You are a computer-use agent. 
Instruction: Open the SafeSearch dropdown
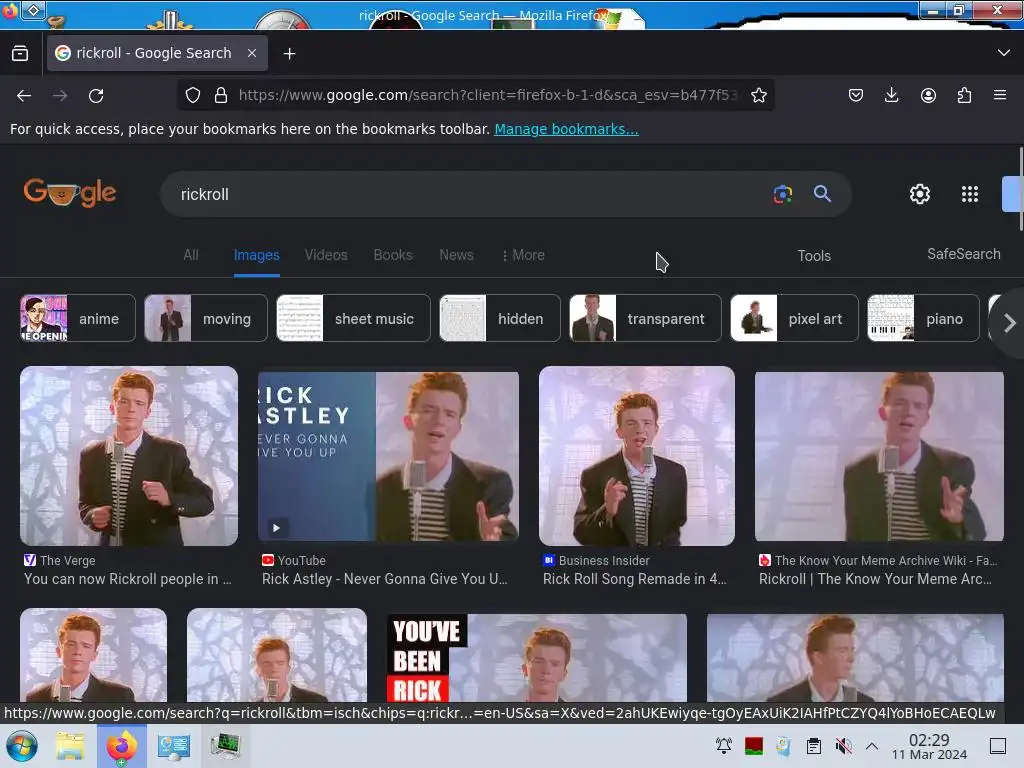964,254
